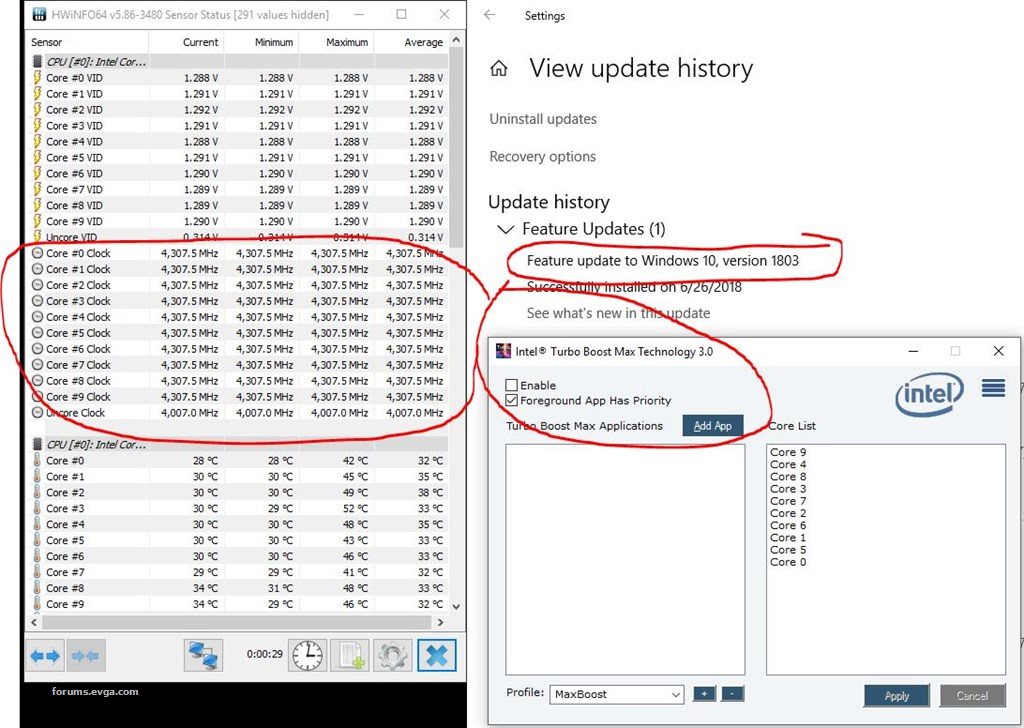Screen dimensions: 1024x728
Task: Tick the Enable checkbox in Turbo Boost Max
Action: (511, 385)
